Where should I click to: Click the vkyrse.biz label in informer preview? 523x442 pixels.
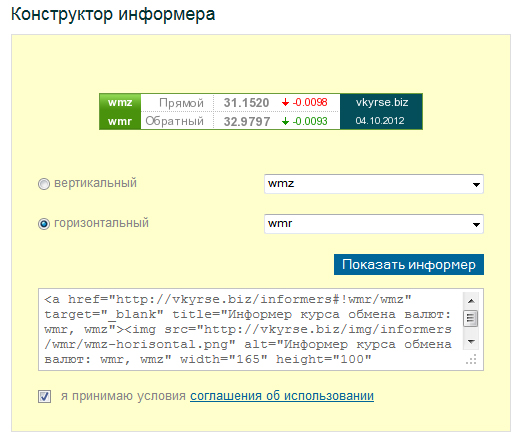point(382,102)
